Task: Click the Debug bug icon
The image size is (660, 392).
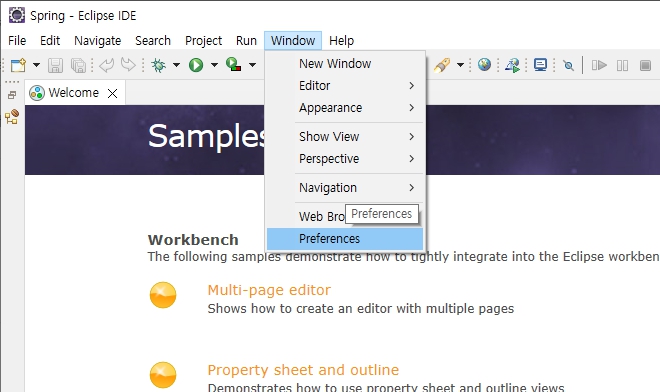Action: 159,65
